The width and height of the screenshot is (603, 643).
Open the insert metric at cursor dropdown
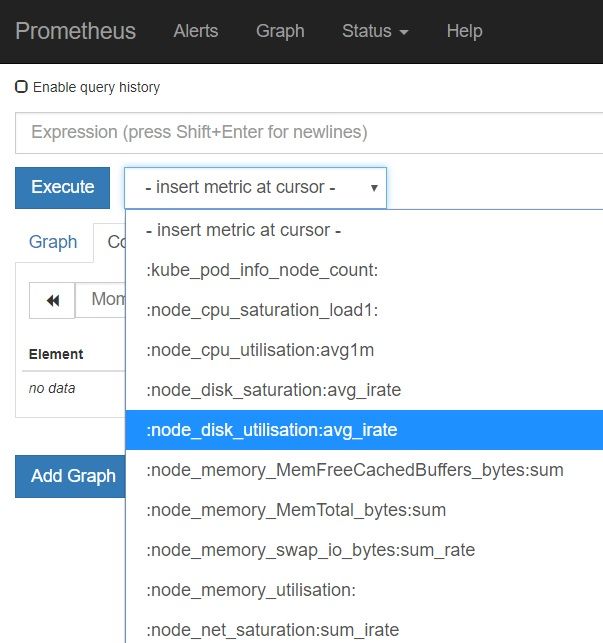(256, 188)
